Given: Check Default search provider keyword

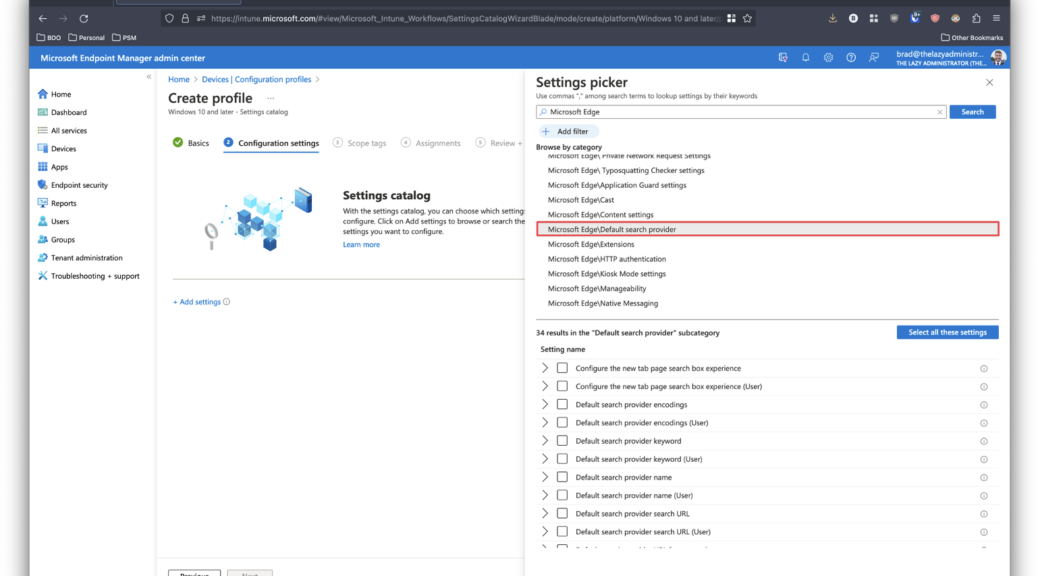Looking at the screenshot, I should coord(562,441).
